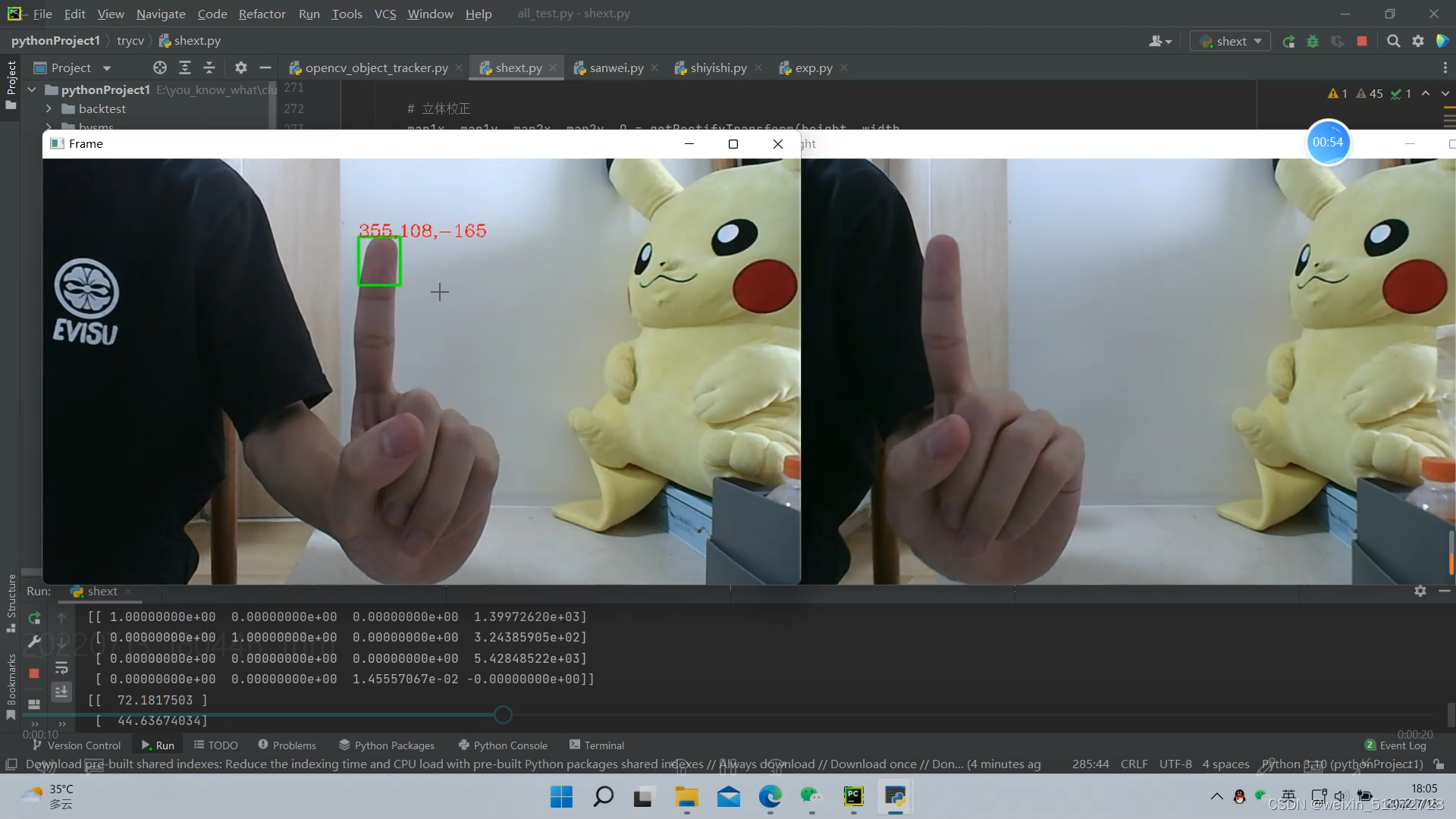Click the top toolbar debug bug icon

pos(1313,42)
